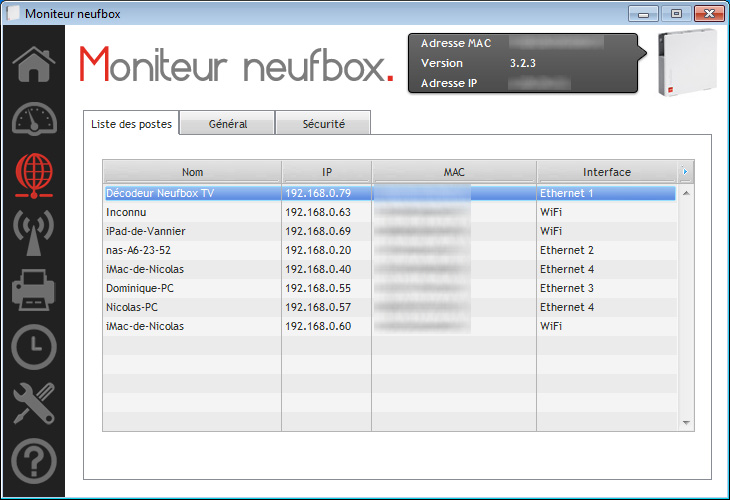The height and width of the screenshot is (500, 730).
Task: Open the clock history icon
Action: coord(33,347)
